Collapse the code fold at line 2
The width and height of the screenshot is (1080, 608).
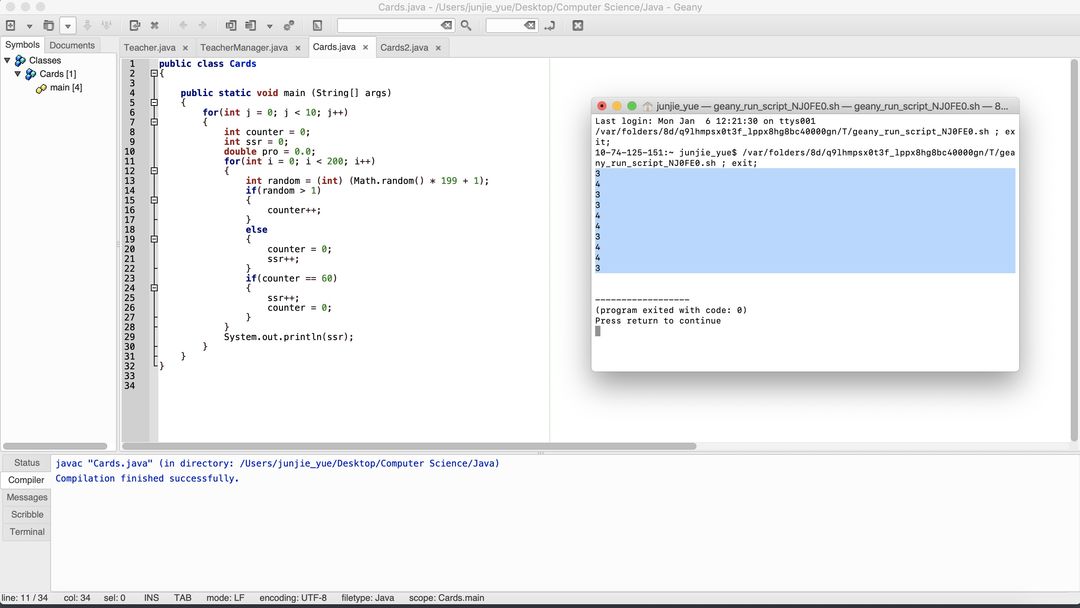pyautogui.click(x=154, y=73)
